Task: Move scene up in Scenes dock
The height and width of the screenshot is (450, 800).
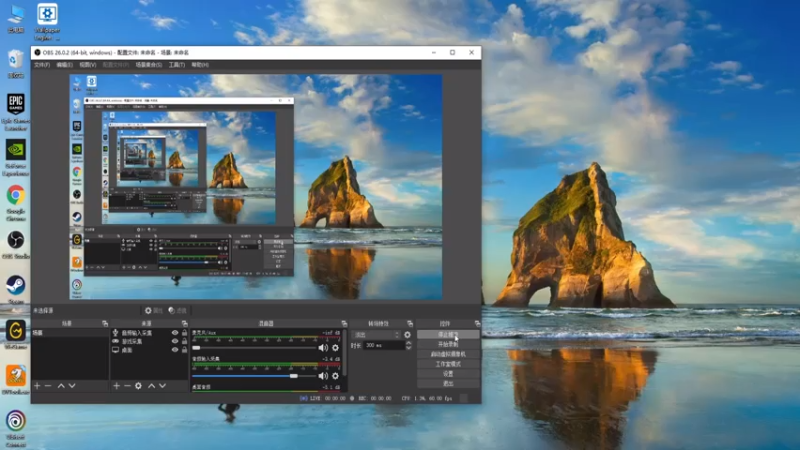Action: pos(61,386)
